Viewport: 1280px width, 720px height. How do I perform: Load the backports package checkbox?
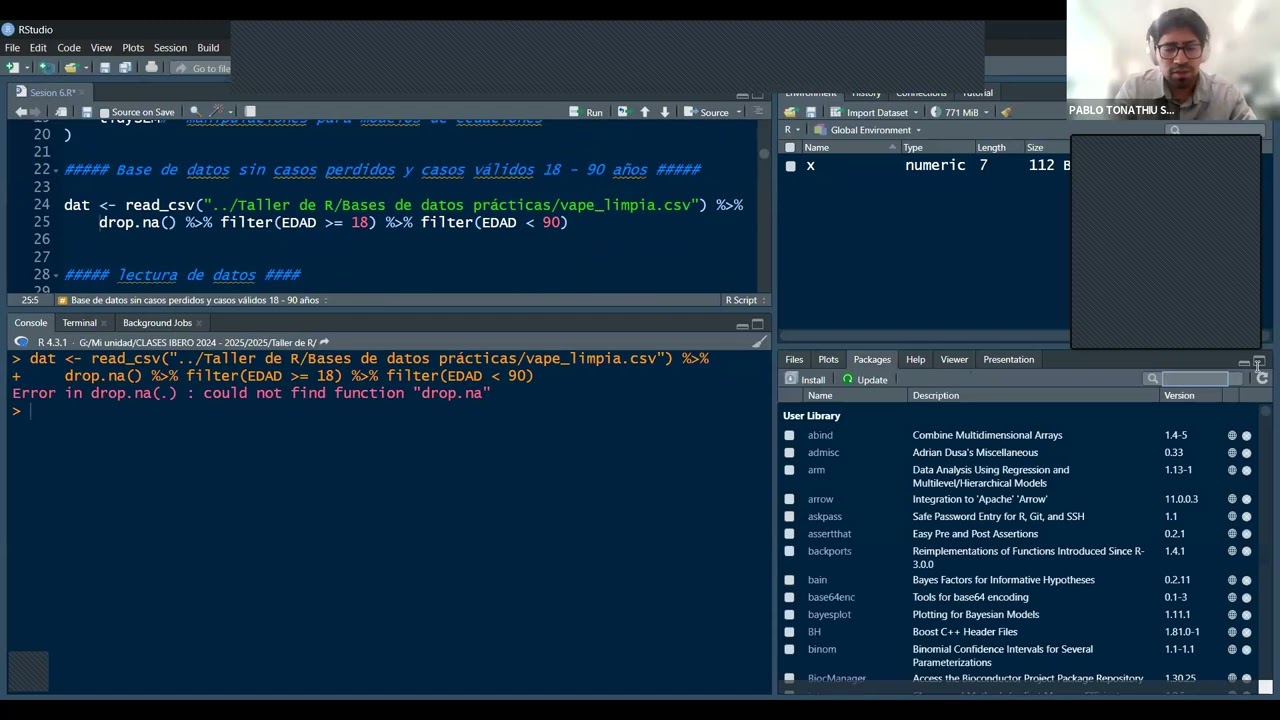[x=789, y=551]
